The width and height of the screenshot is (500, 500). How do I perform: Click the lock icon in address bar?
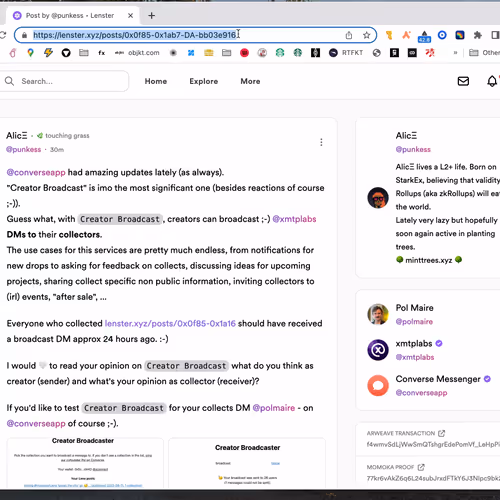point(24,35)
